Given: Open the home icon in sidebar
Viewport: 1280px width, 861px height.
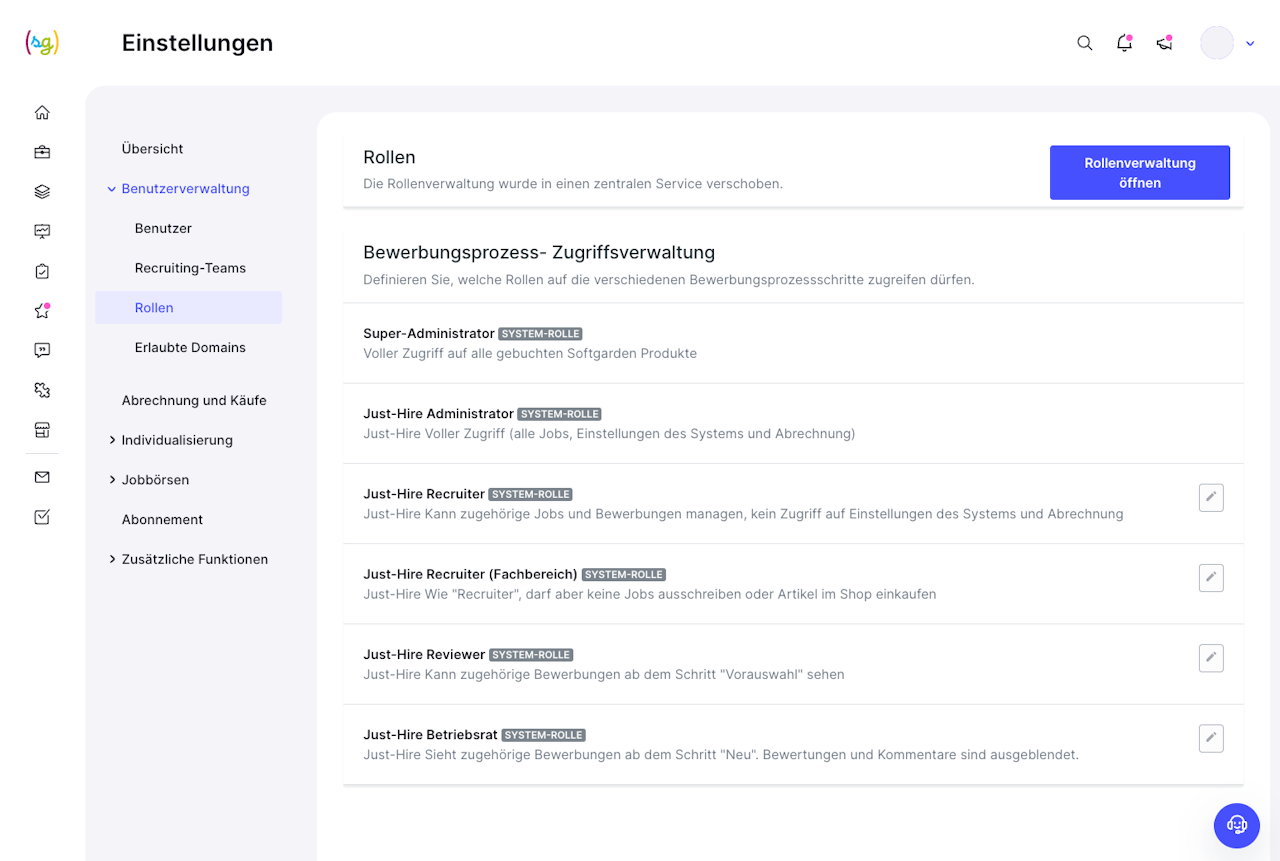Looking at the screenshot, I should pyautogui.click(x=42, y=112).
